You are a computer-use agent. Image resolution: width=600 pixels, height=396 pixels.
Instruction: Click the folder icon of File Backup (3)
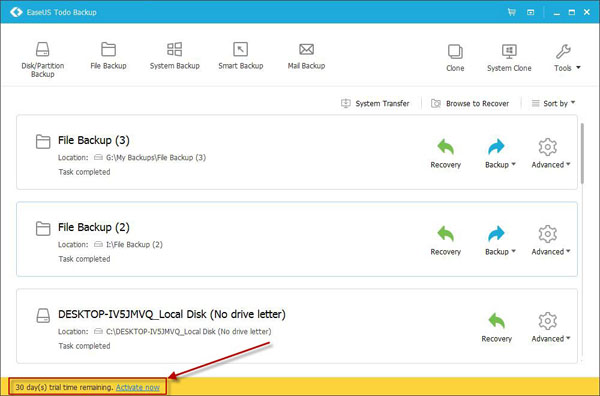tap(43, 141)
